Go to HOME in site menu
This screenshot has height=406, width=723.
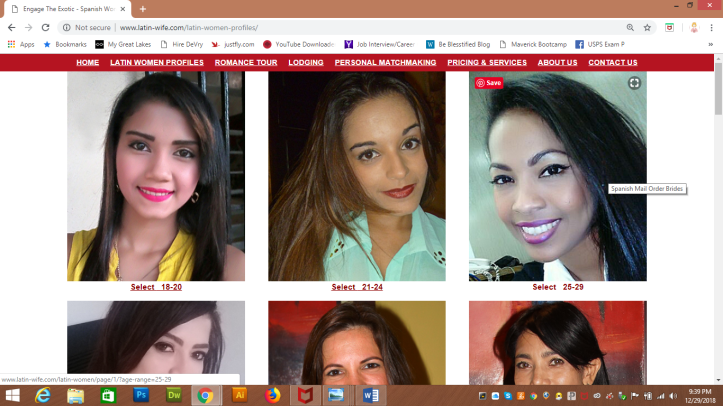[x=88, y=63]
